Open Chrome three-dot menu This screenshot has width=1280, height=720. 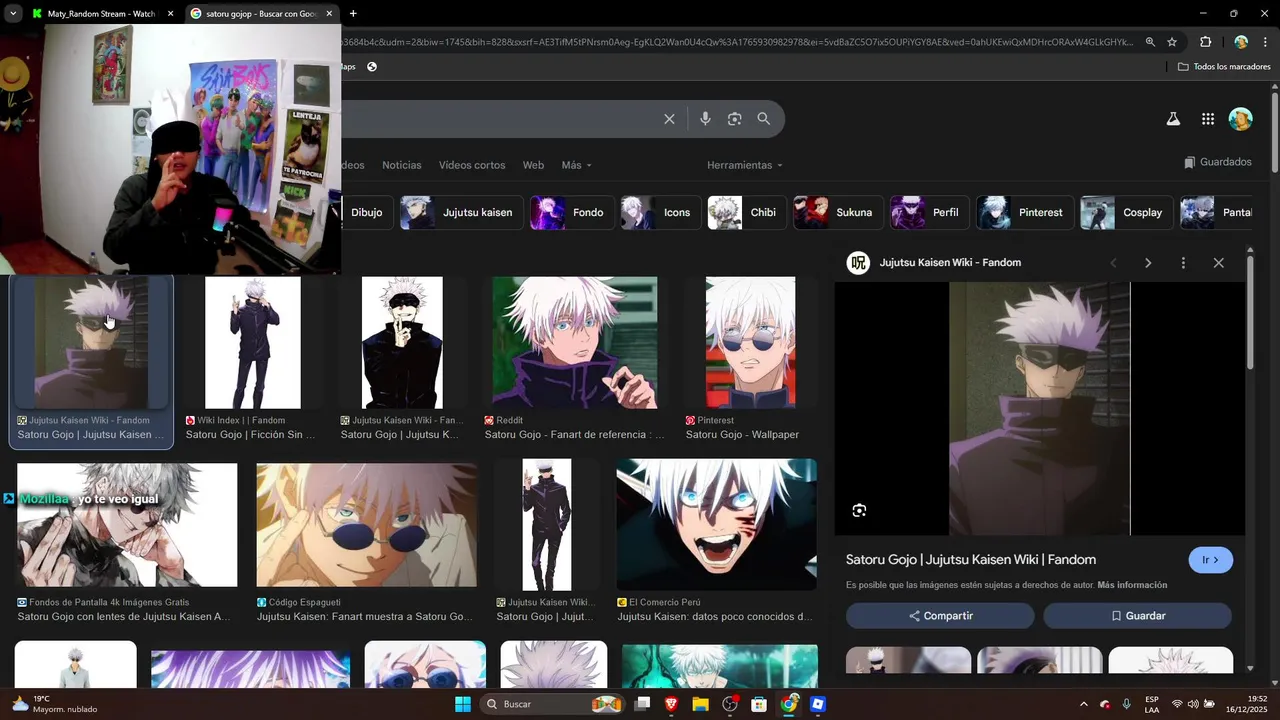pyautogui.click(x=1265, y=42)
